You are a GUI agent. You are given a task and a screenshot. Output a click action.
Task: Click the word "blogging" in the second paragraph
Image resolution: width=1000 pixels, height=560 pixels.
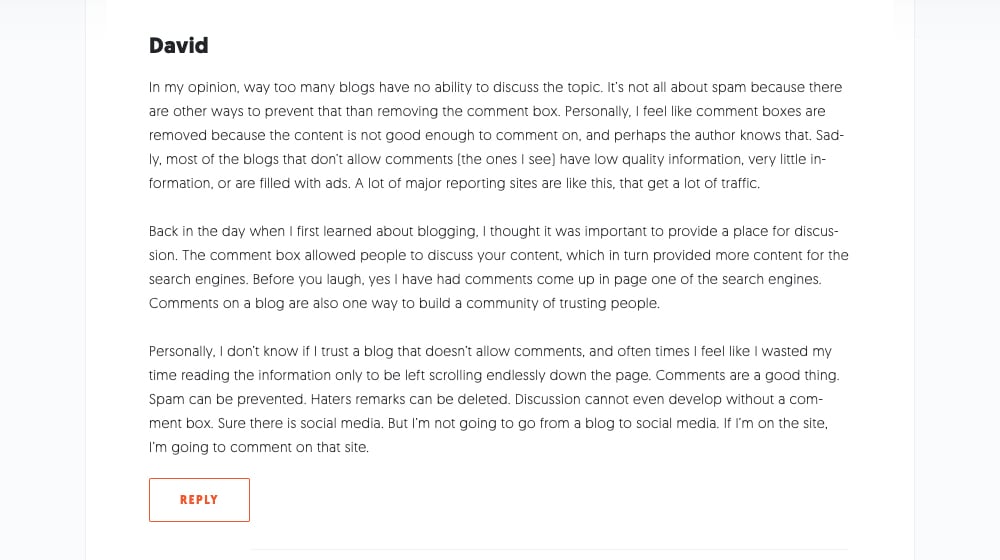click(x=447, y=232)
